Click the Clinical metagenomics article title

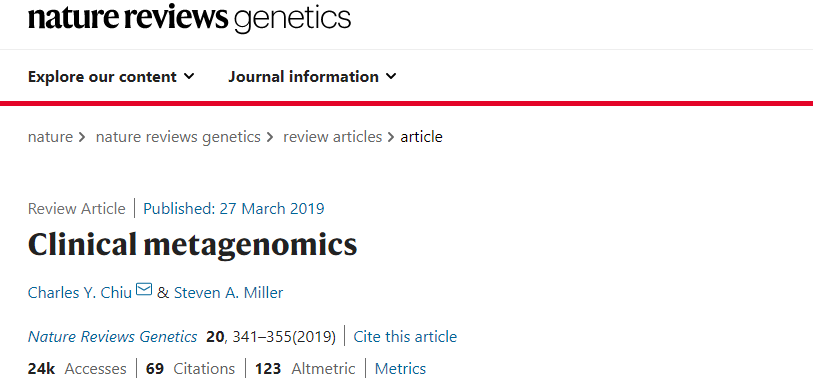192,245
